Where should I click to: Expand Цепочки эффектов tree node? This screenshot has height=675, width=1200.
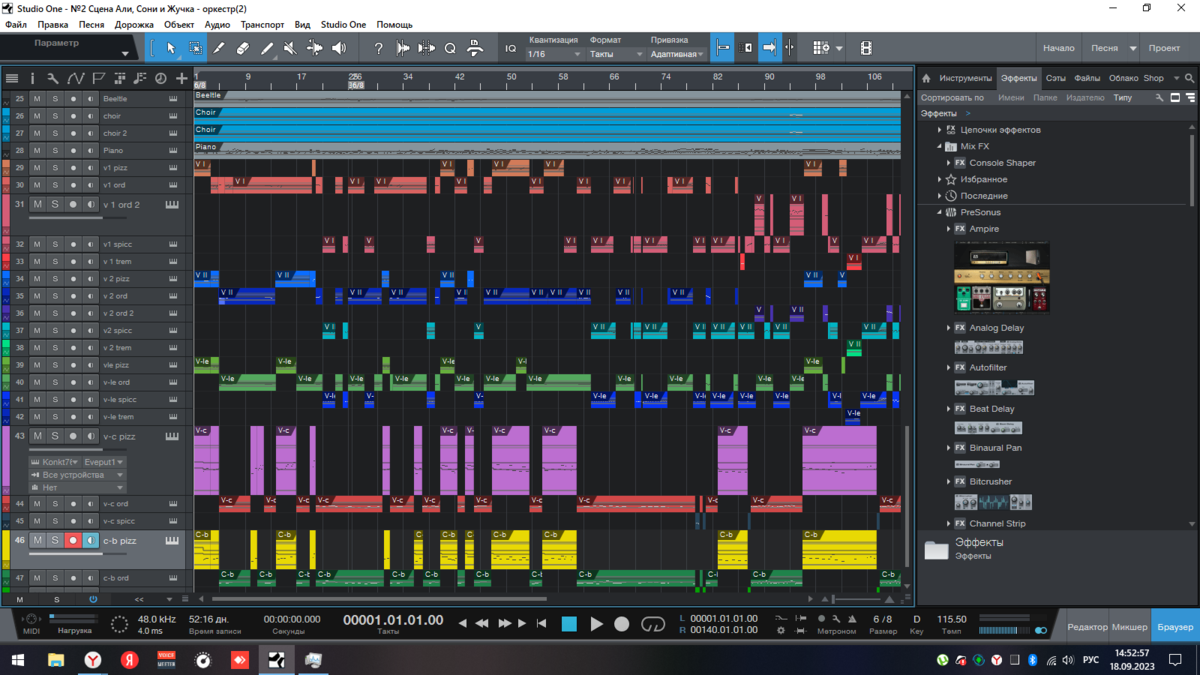(940, 130)
